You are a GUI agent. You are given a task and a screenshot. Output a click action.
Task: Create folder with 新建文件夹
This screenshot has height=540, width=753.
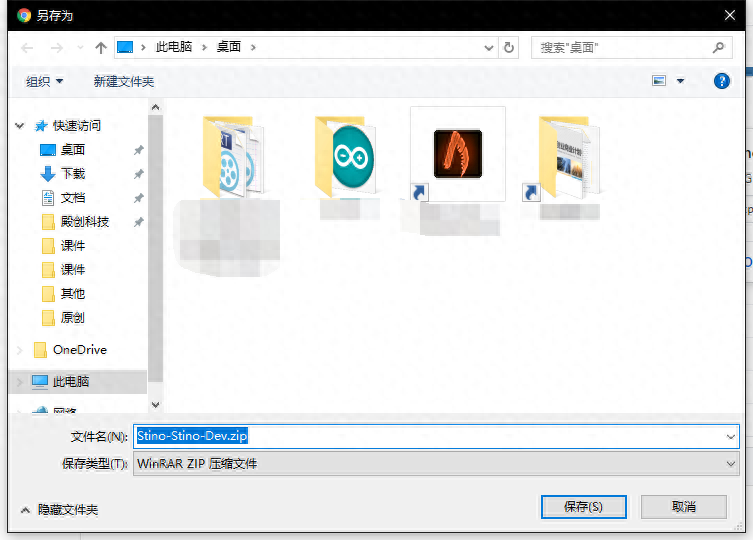[x=123, y=81]
